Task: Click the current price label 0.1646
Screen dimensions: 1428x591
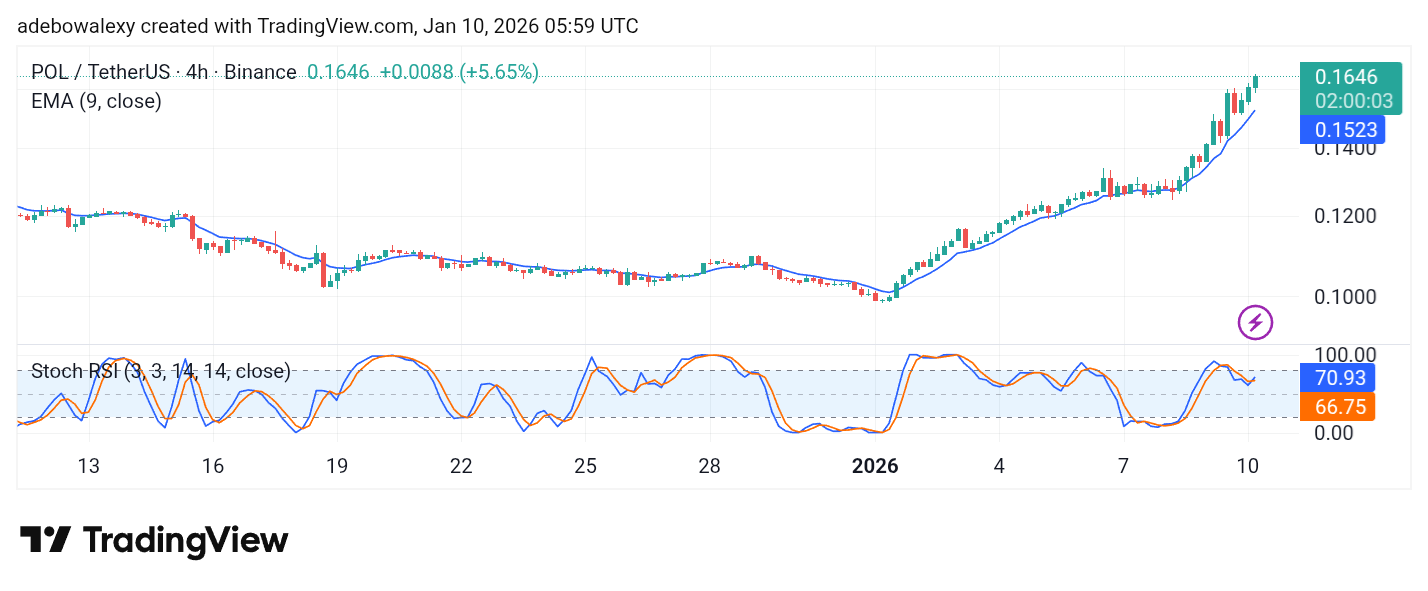Action: (1346, 77)
